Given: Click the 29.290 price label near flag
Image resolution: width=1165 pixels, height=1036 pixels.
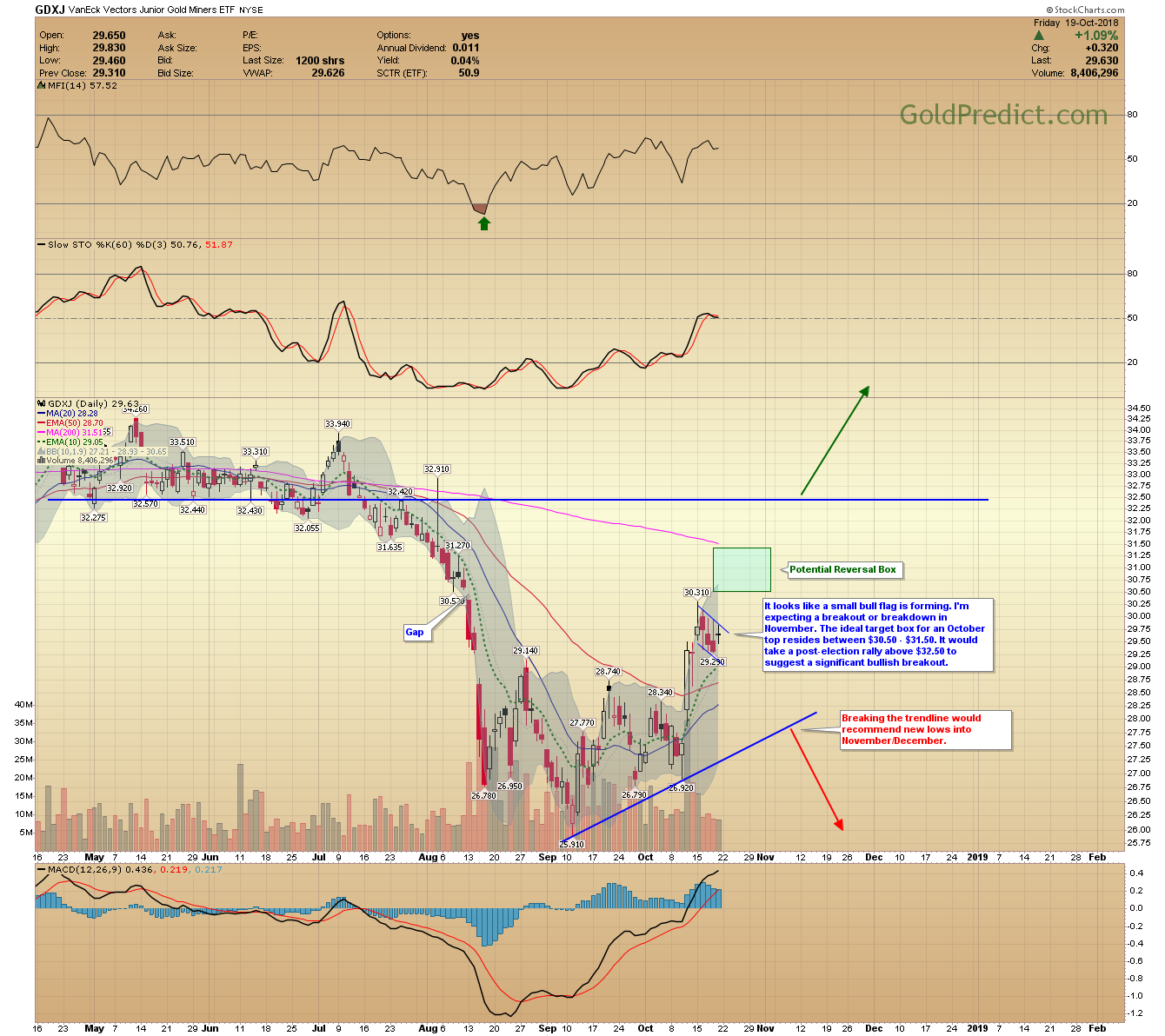Looking at the screenshot, I should click(x=712, y=662).
